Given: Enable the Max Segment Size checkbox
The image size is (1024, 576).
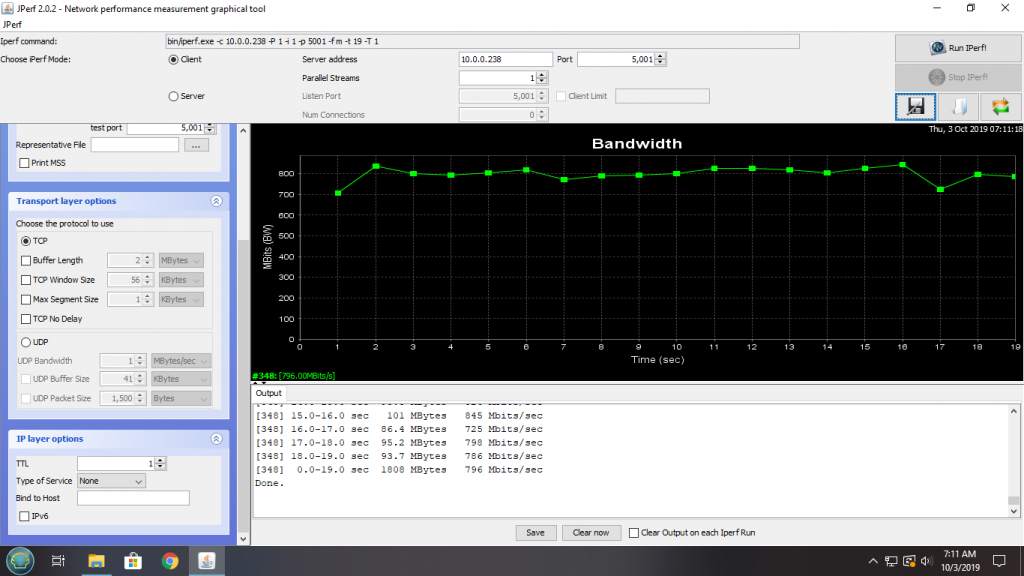Looking at the screenshot, I should click(x=26, y=300).
